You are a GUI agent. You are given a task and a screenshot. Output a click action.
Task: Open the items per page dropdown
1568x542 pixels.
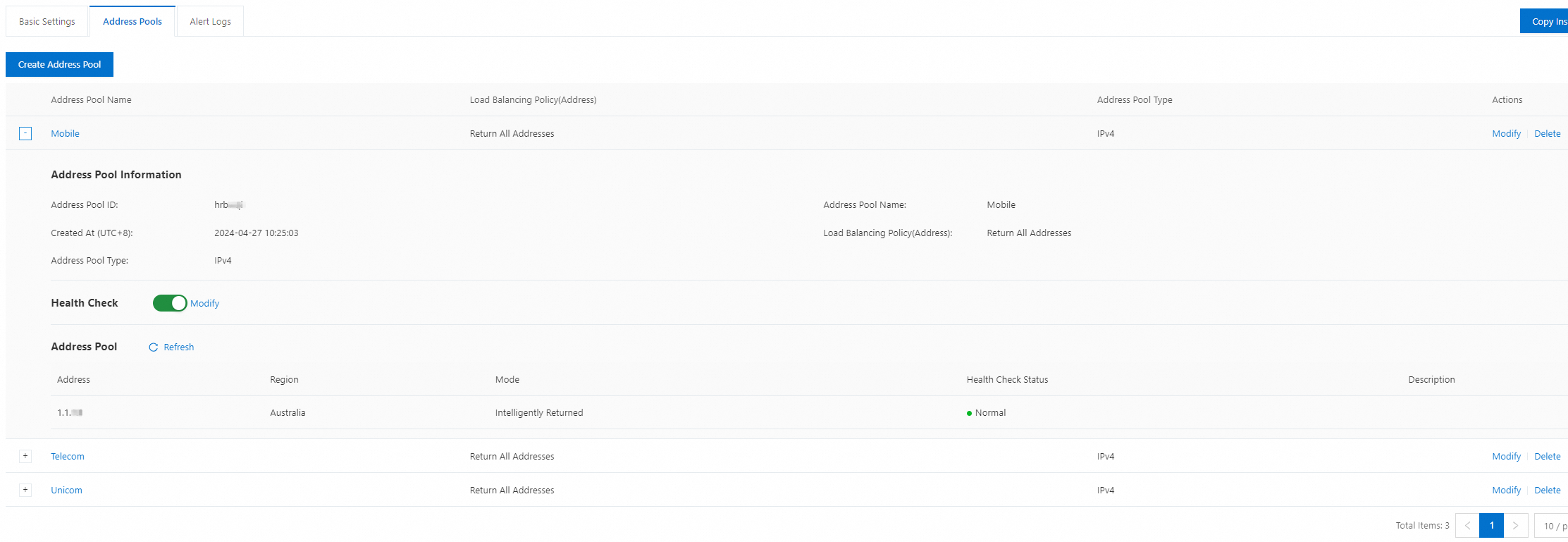pyautogui.click(x=1551, y=526)
